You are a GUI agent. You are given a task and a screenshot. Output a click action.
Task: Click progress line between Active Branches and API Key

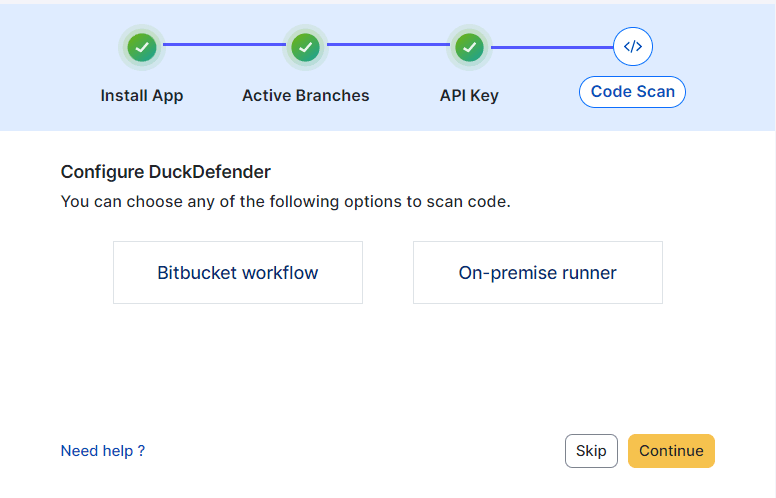pyautogui.click(x=388, y=45)
